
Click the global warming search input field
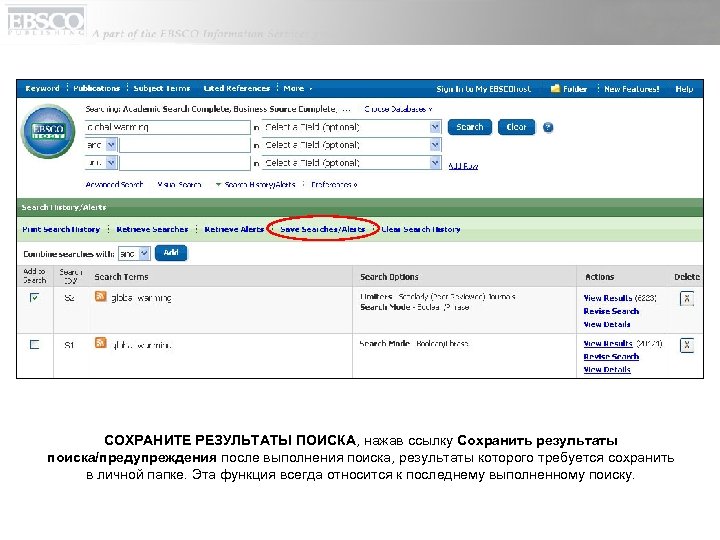pos(168,127)
